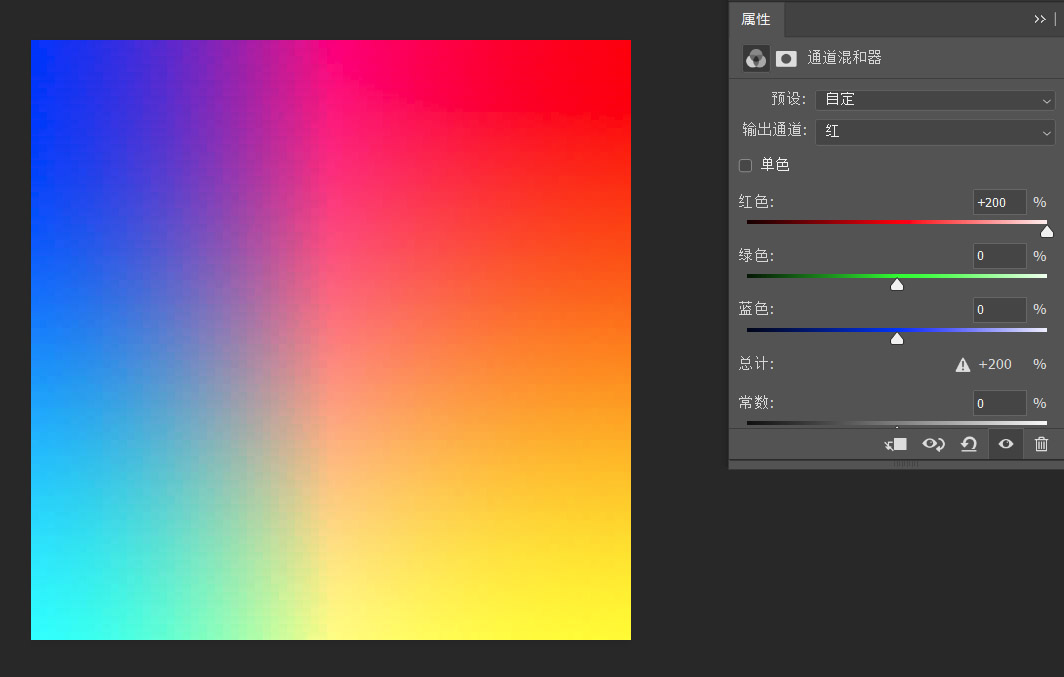1064x677 pixels.
Task: Click the 蓝色 slider handle
Action: pyautogui.click(x=896, y=339)
